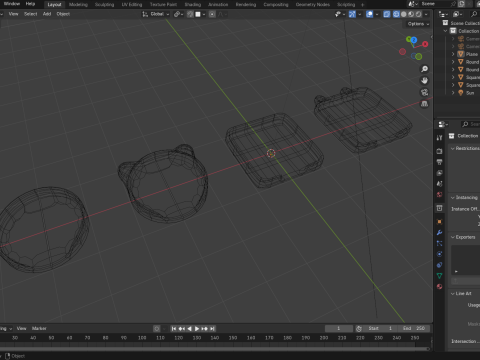Toggle proportional editing in header
480x360 pixels.
pyautogui.click(x=212, y=14)
